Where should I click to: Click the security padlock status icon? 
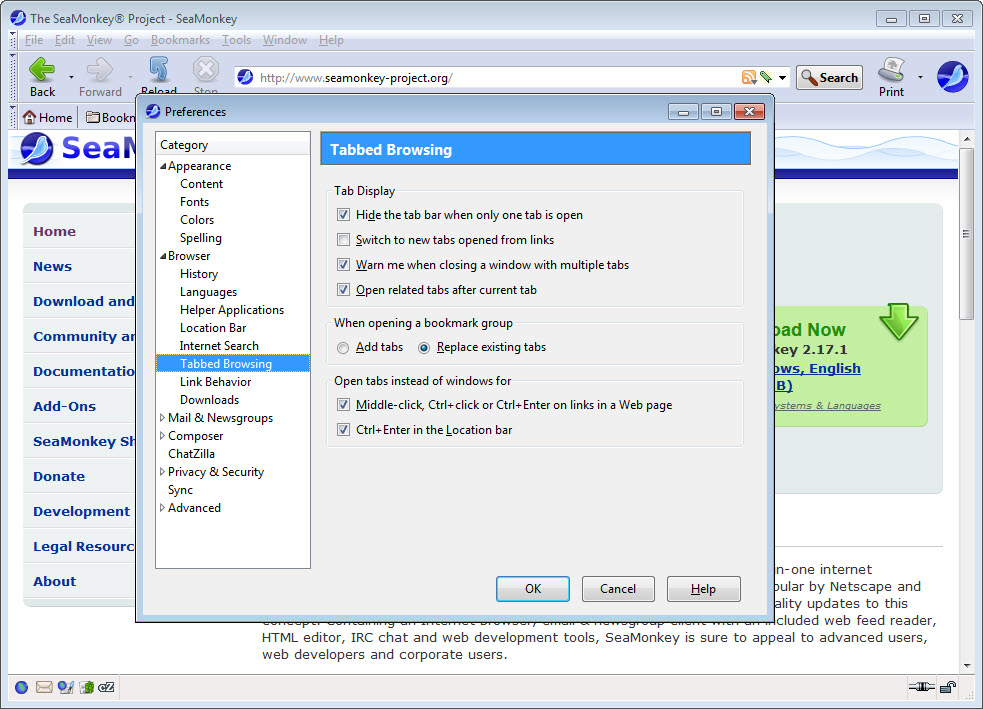[947, 687]
